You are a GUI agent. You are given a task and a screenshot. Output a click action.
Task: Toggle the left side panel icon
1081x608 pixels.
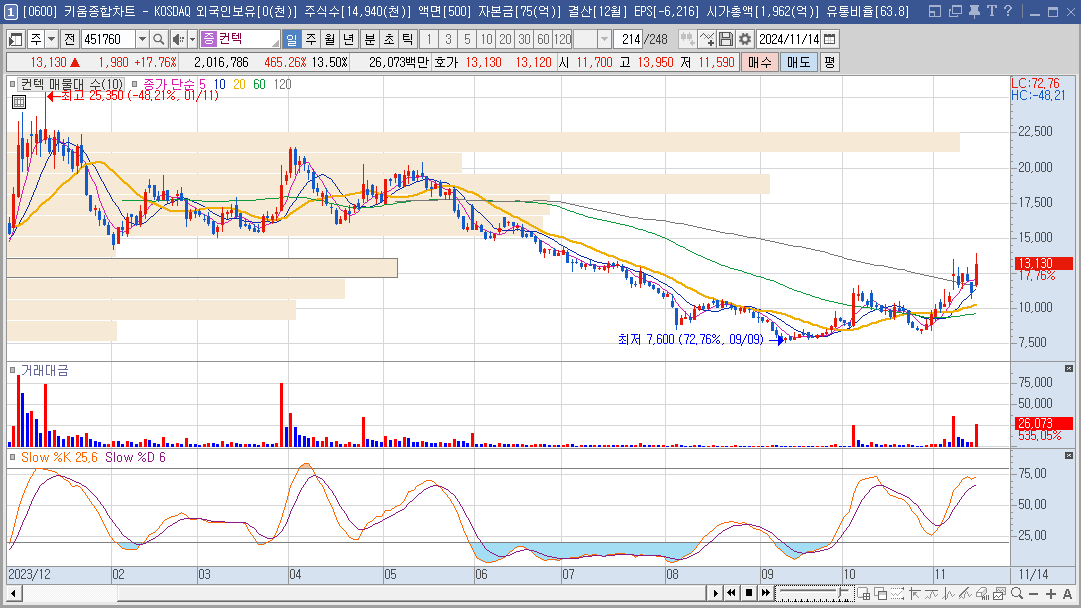pos(15,39)
